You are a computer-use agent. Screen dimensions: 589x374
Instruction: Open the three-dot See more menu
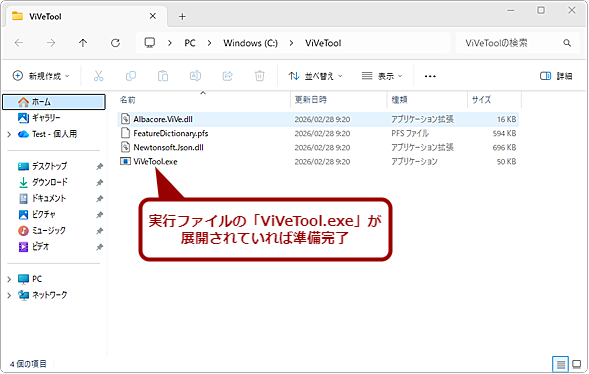(430, 76)
